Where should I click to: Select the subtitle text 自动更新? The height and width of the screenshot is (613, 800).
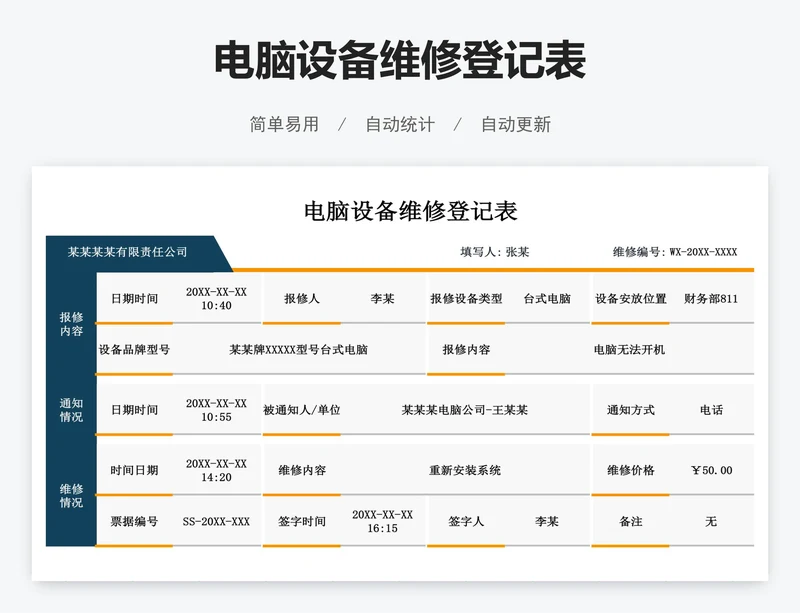tap(516, 124)
